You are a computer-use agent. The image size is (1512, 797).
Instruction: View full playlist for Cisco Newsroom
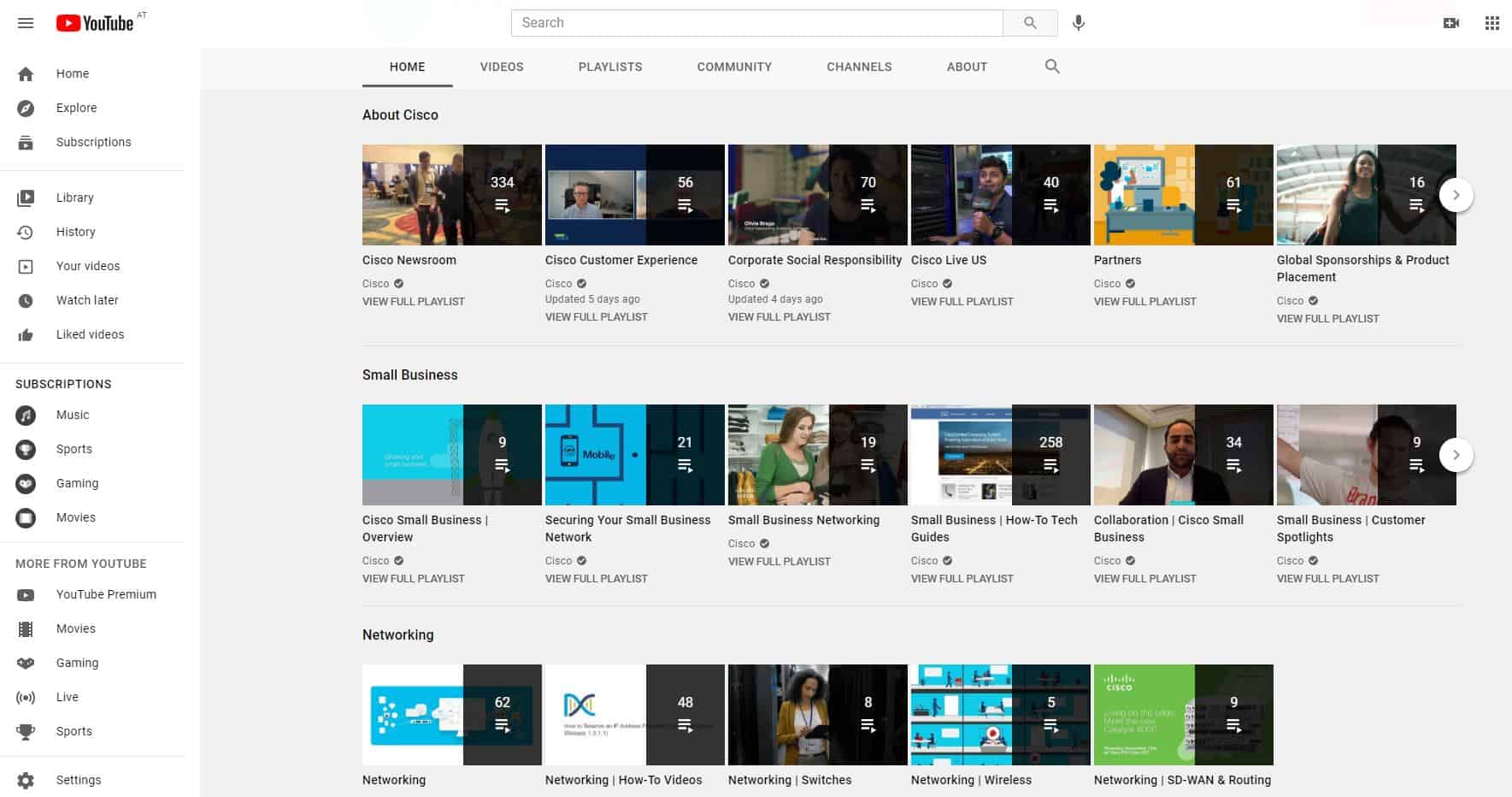[414, 302]
